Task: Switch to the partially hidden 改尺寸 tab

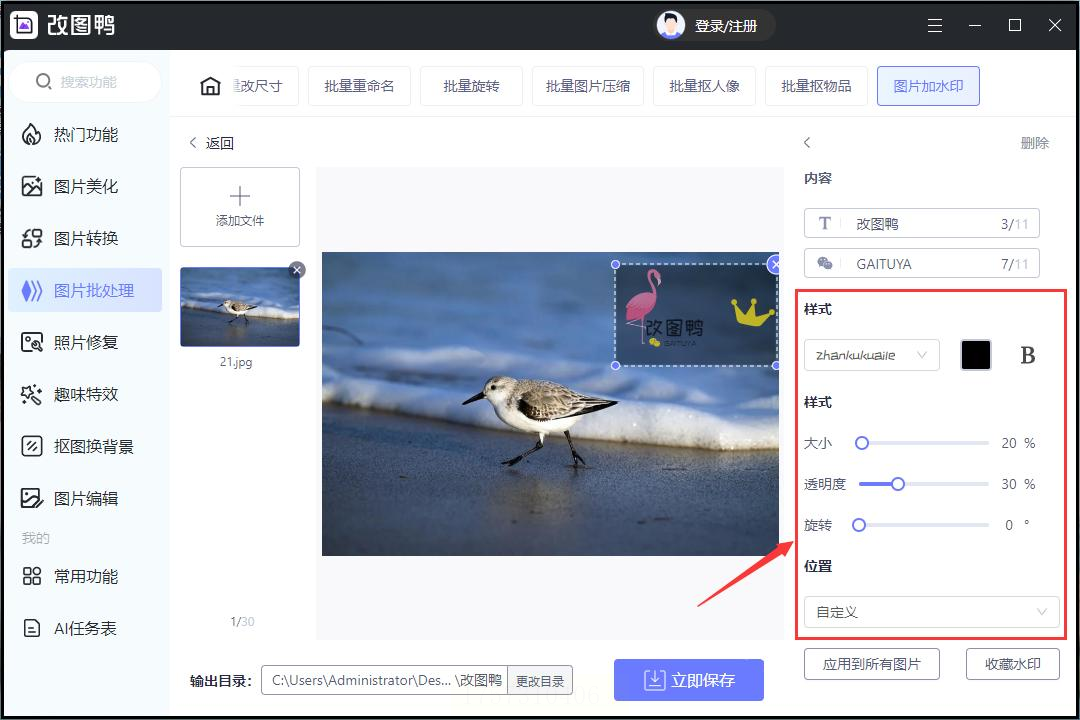Action: click(266, 86)
